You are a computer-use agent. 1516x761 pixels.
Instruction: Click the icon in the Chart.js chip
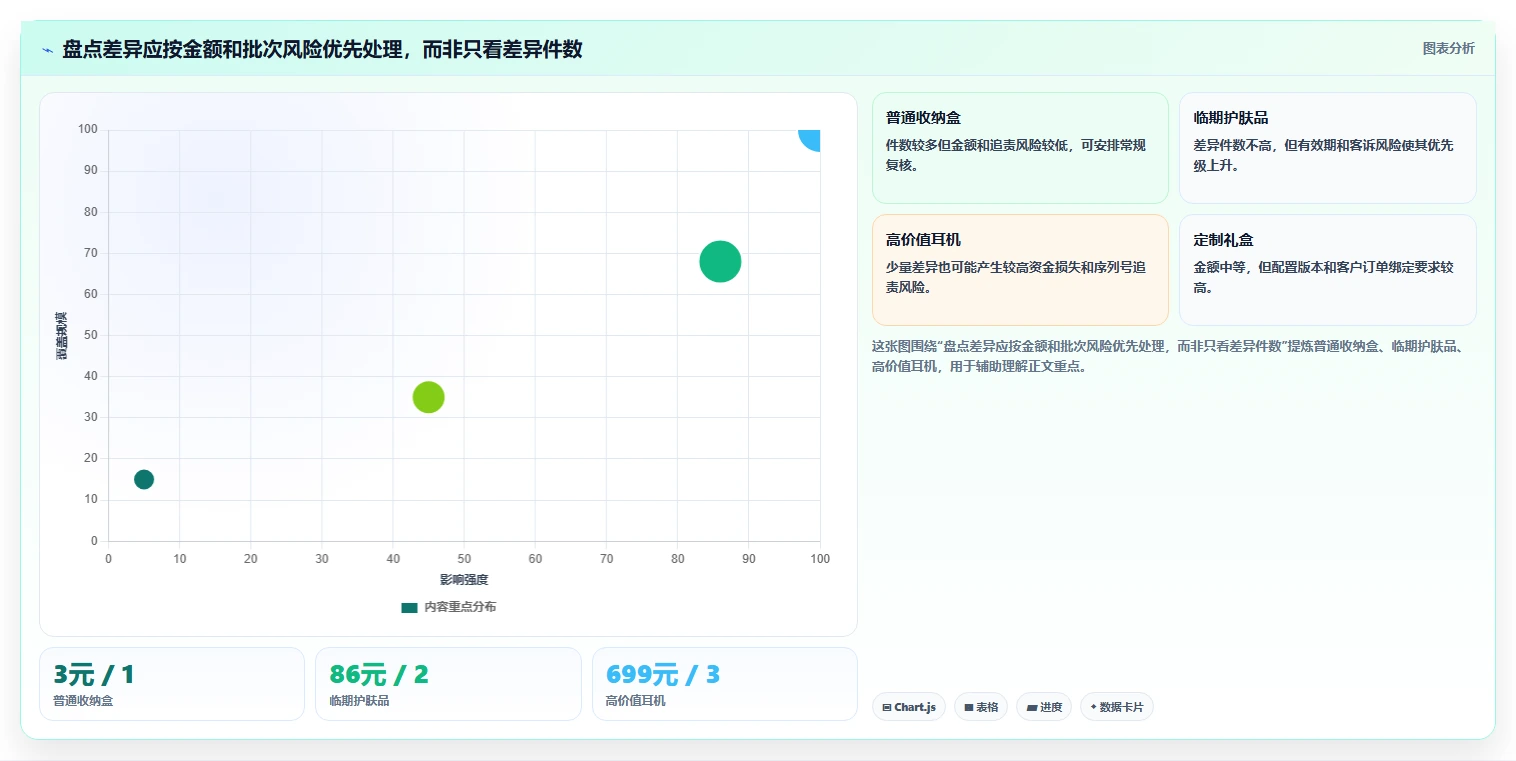click(887, 708)
